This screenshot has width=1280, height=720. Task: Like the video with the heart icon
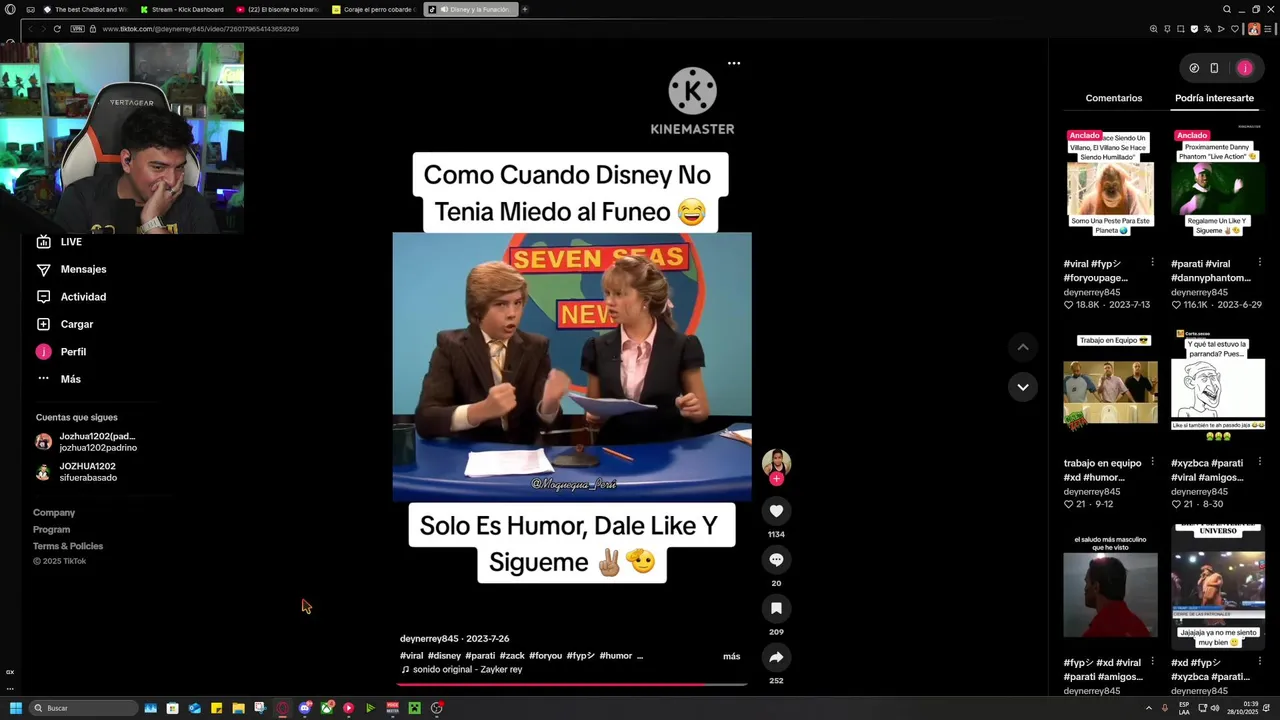click(x=776, y=511)
